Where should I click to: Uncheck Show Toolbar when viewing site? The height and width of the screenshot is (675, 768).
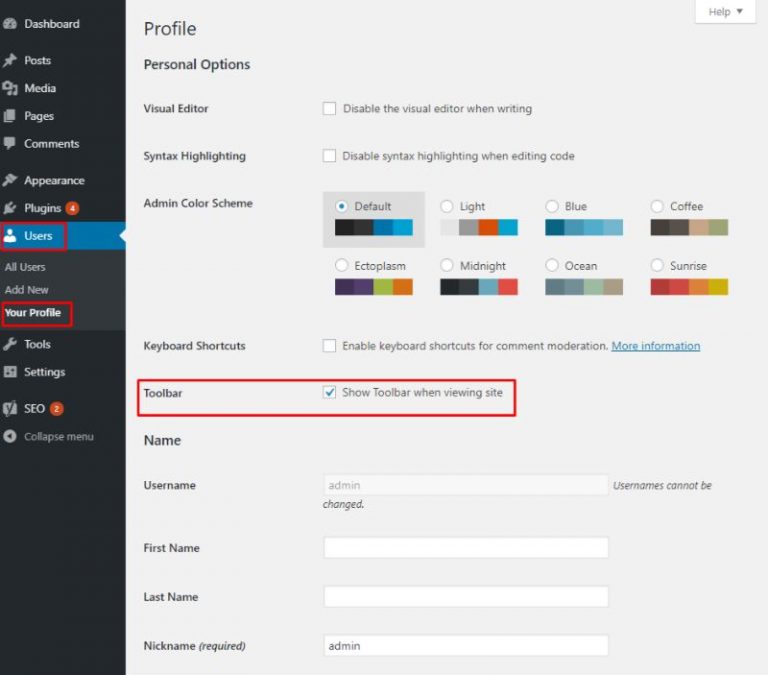(329, 392)
